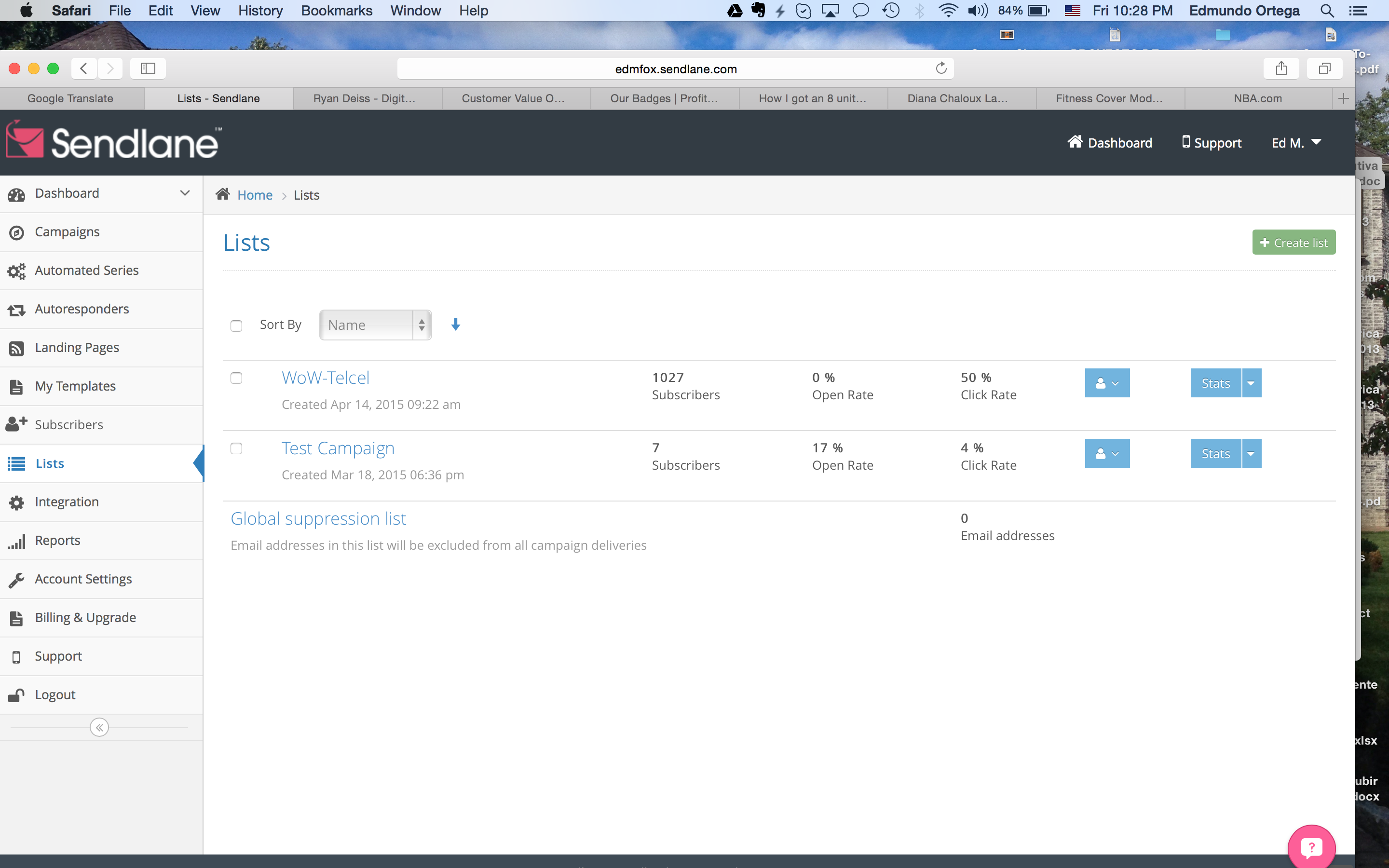Click Support in top navigation

tap(1211, 142)
